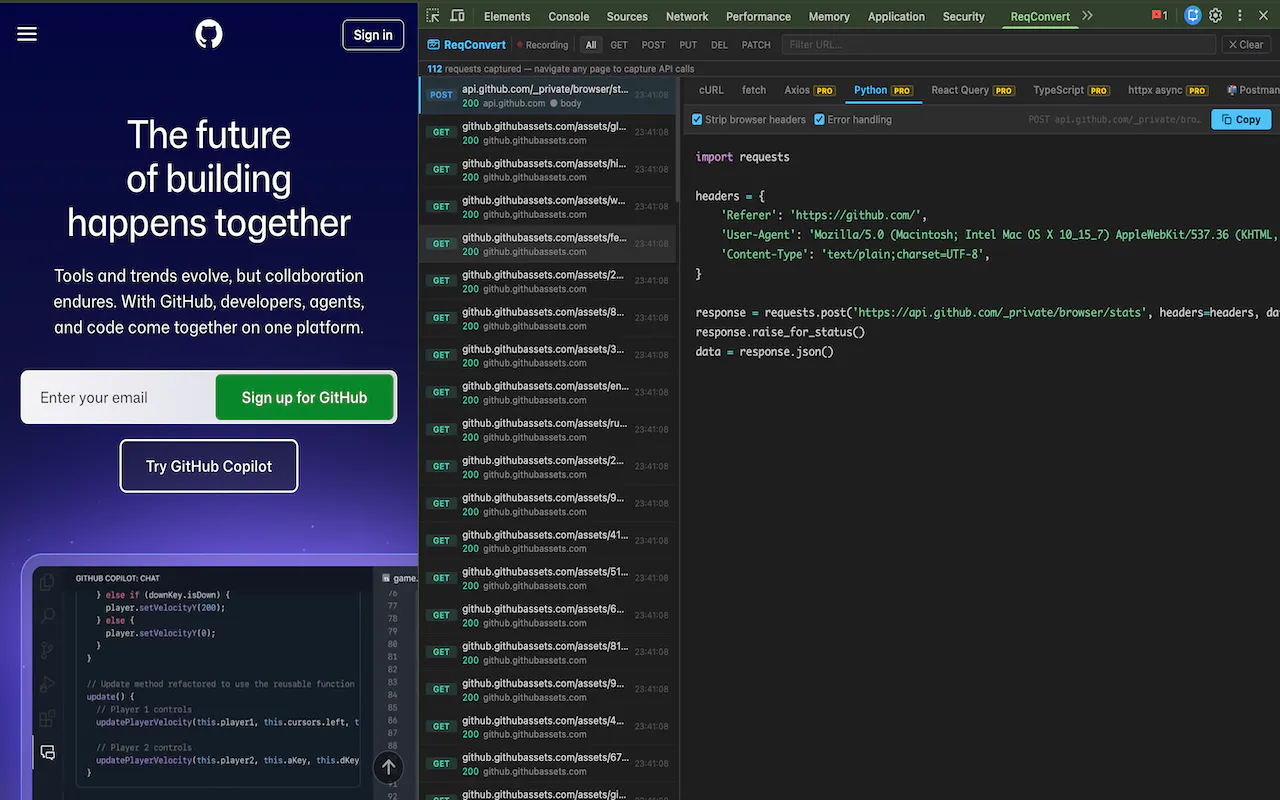Open the DevTools error count flag
Image resolution: width=1280 pixels, height=800 pixels.
tap(1160, 16)
